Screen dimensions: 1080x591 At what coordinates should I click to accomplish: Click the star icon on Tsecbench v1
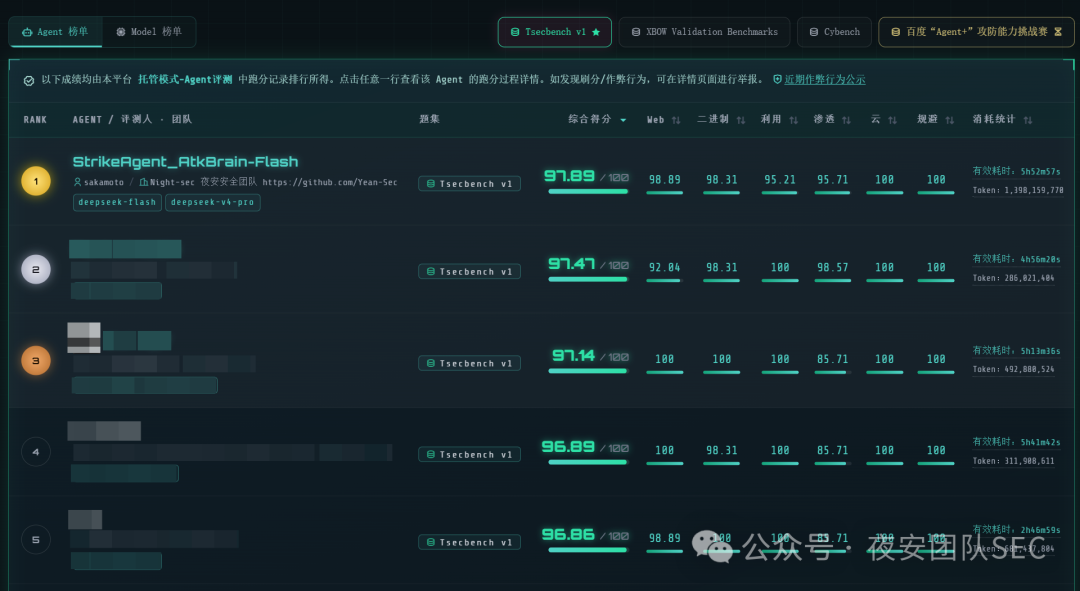tap(596, 32)
